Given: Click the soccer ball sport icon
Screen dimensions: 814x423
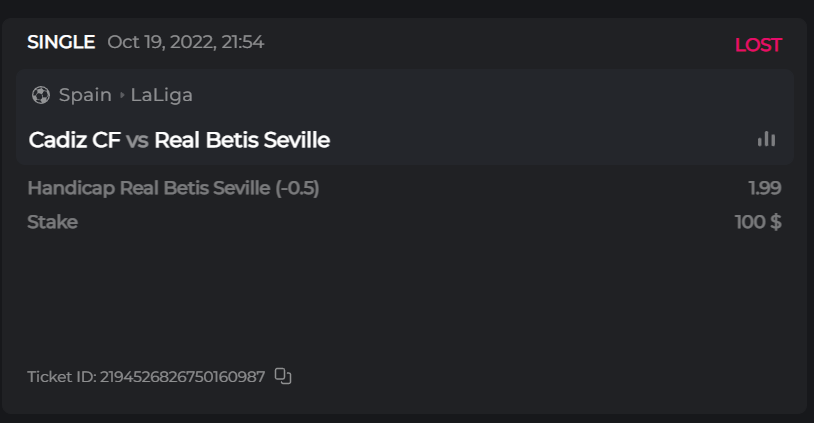Looking at the screenshot, I should [x=41, y=95].
